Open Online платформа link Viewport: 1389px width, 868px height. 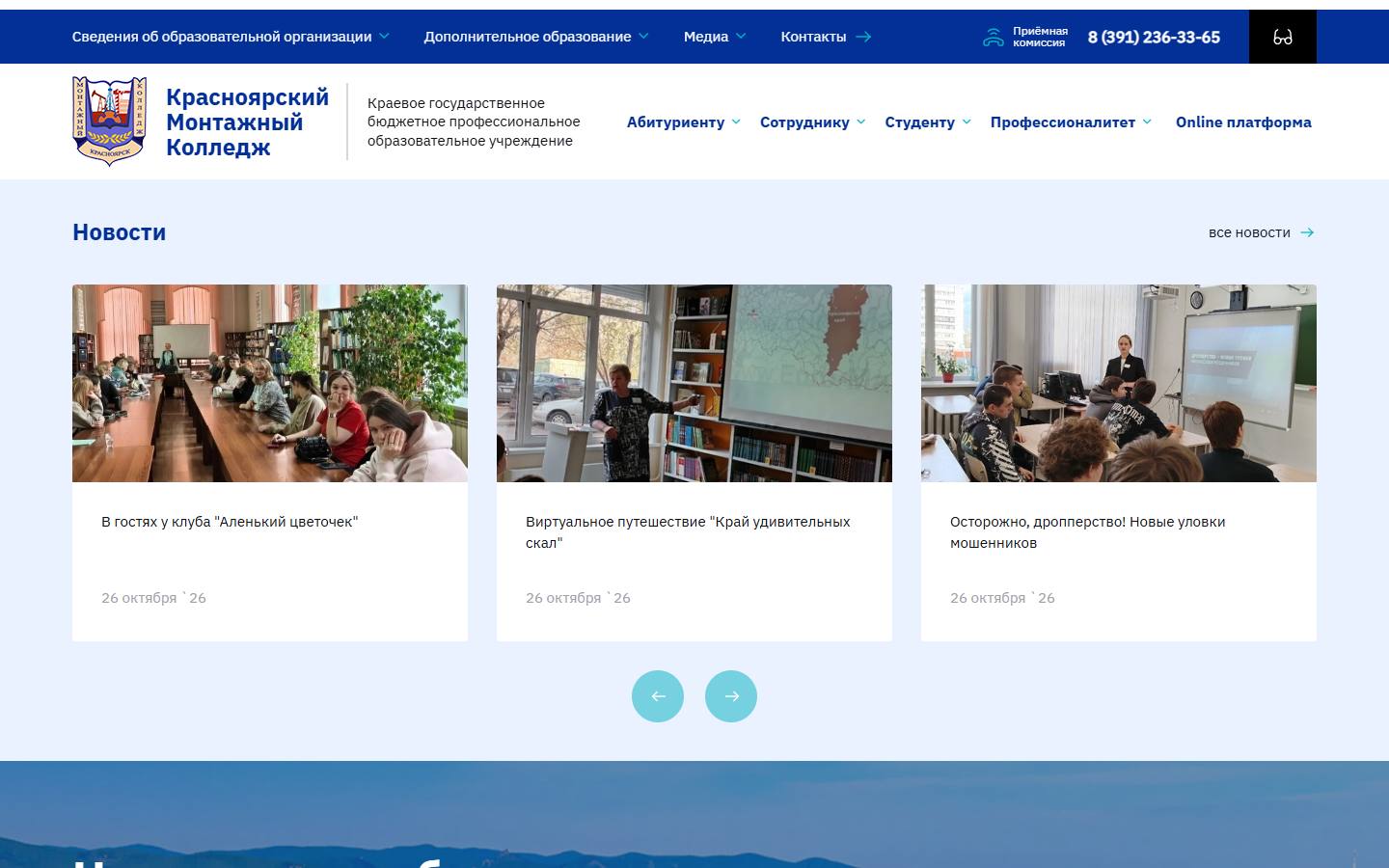tap(1243, 122)
